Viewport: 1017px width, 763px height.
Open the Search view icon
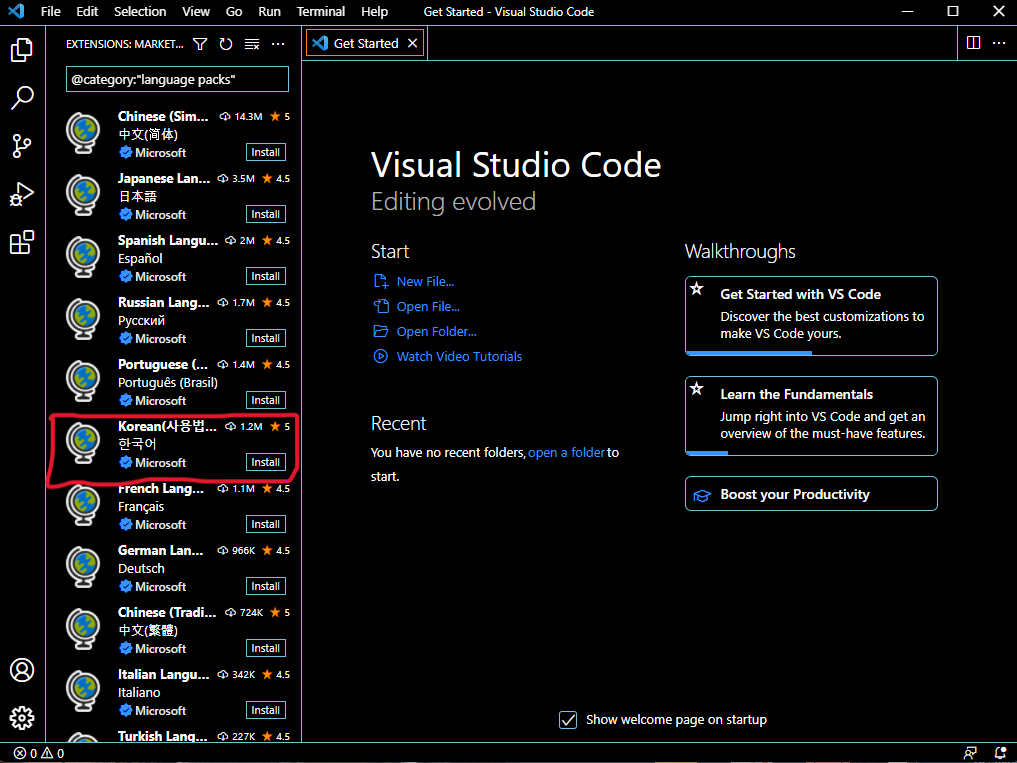[x=22, y=97]
